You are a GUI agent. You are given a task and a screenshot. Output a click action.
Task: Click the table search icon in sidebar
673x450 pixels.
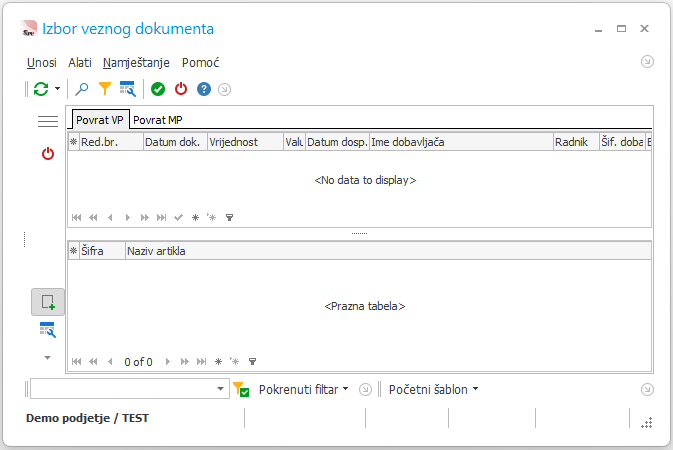(x=48, y=330)
